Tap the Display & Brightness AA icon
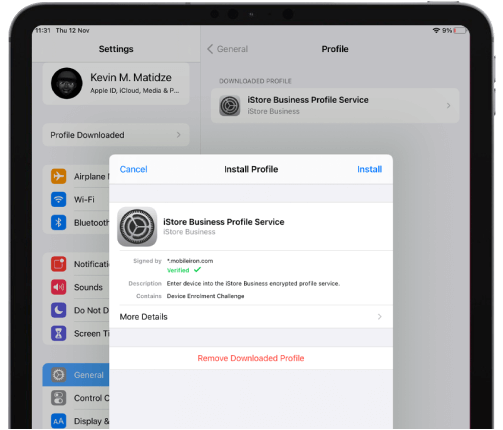 (58, 421)
